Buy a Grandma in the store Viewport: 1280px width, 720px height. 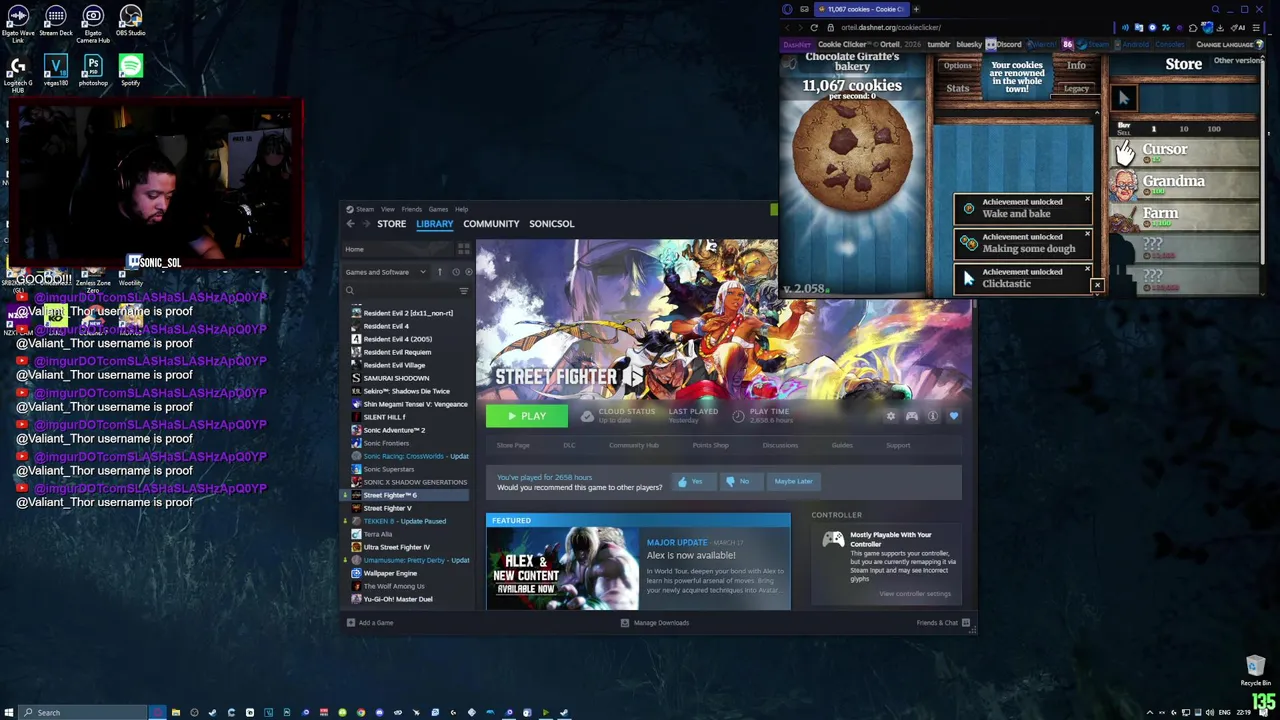1185,184
